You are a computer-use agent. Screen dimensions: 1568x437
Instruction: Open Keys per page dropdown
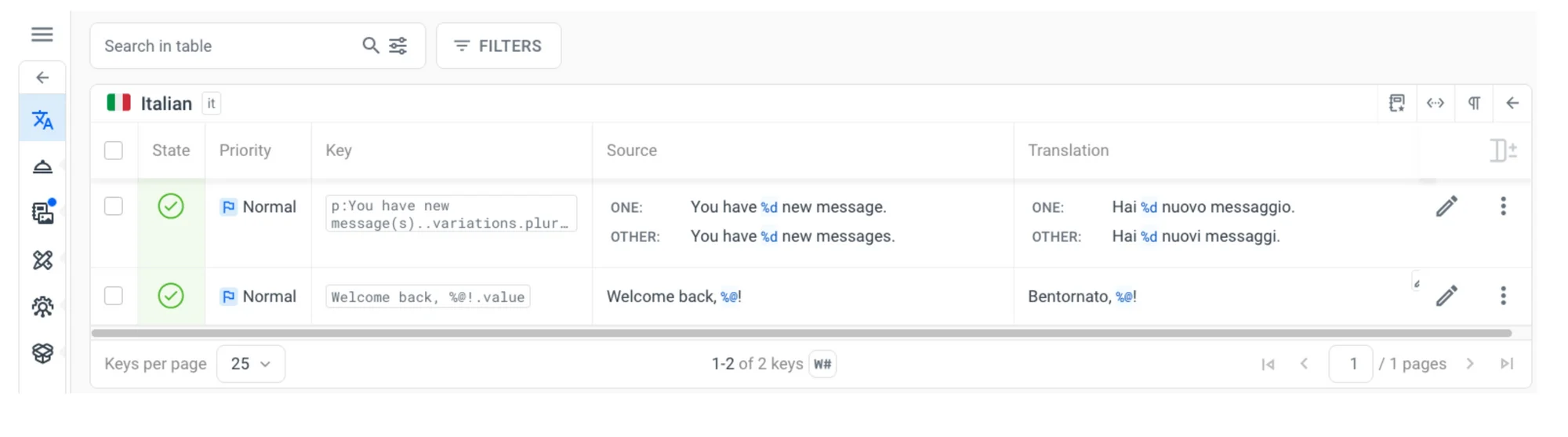tap(250, 364)
